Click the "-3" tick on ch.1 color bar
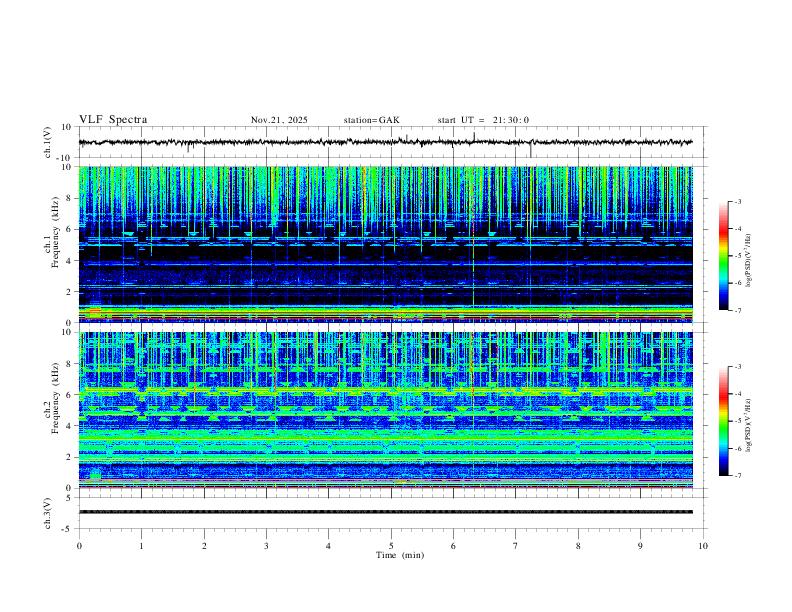The width and height of the screenshot is (792, 612). tap(738, 201)
